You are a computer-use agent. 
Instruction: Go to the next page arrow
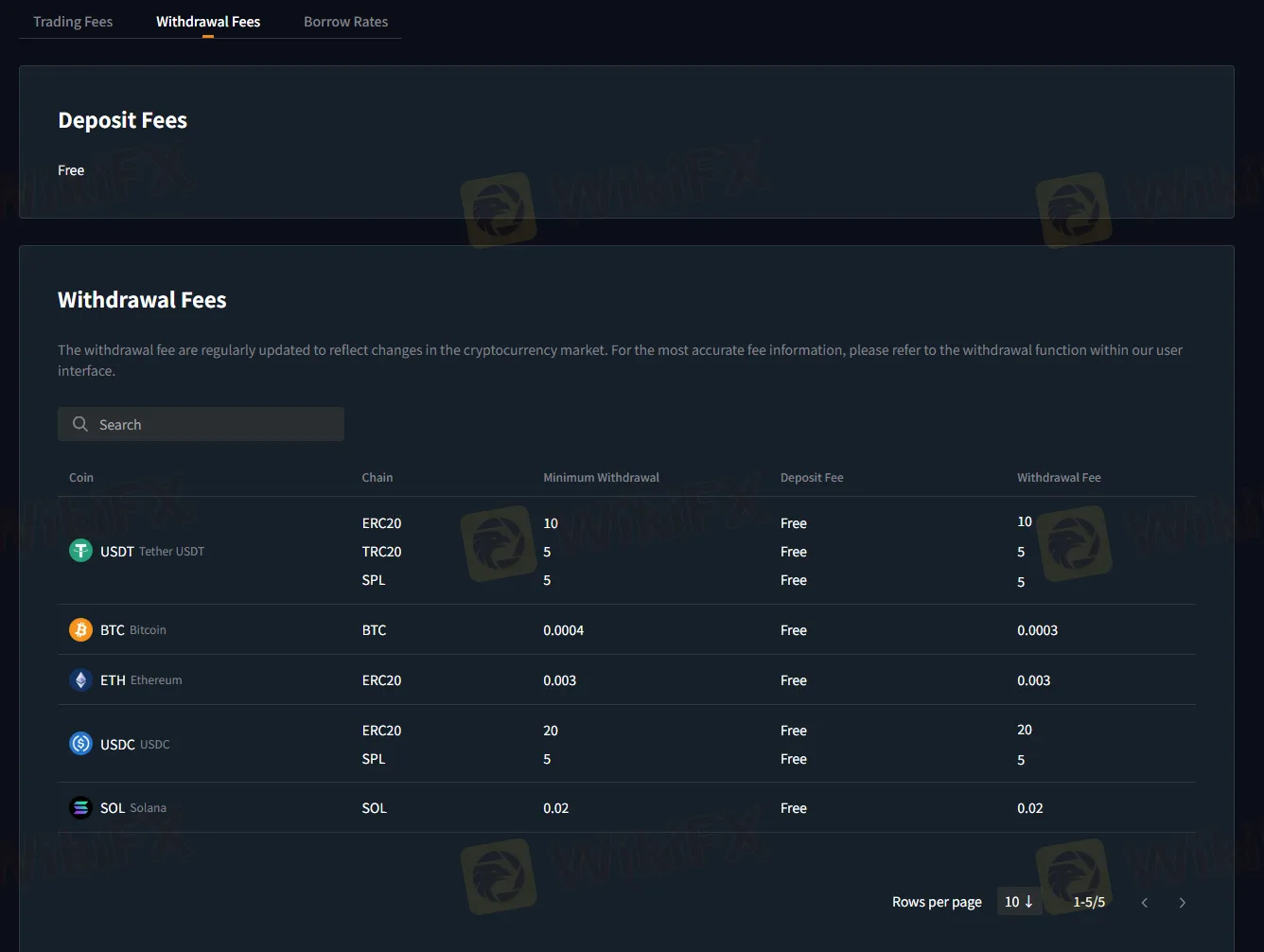coord(1182,903)
